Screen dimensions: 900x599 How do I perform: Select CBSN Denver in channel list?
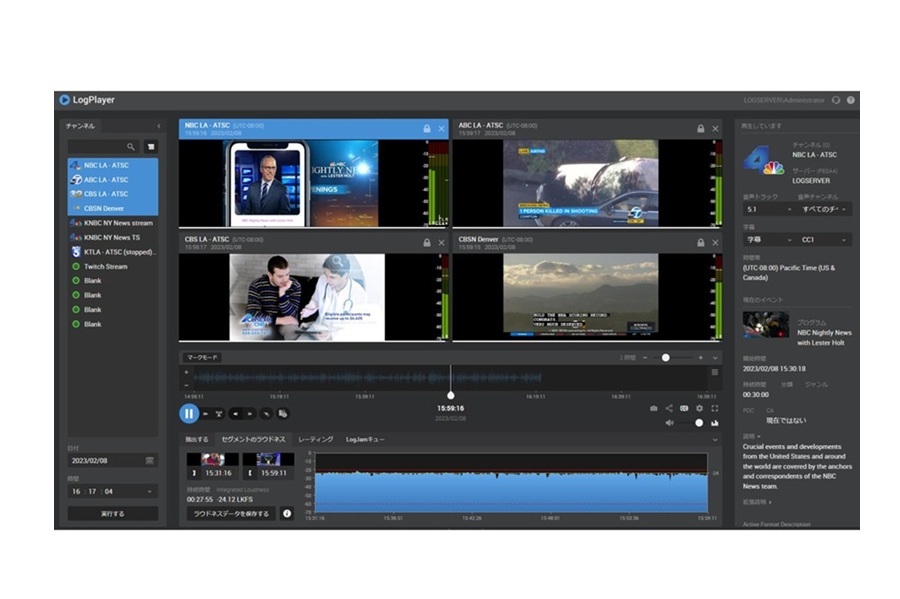[x=113, y=208]
